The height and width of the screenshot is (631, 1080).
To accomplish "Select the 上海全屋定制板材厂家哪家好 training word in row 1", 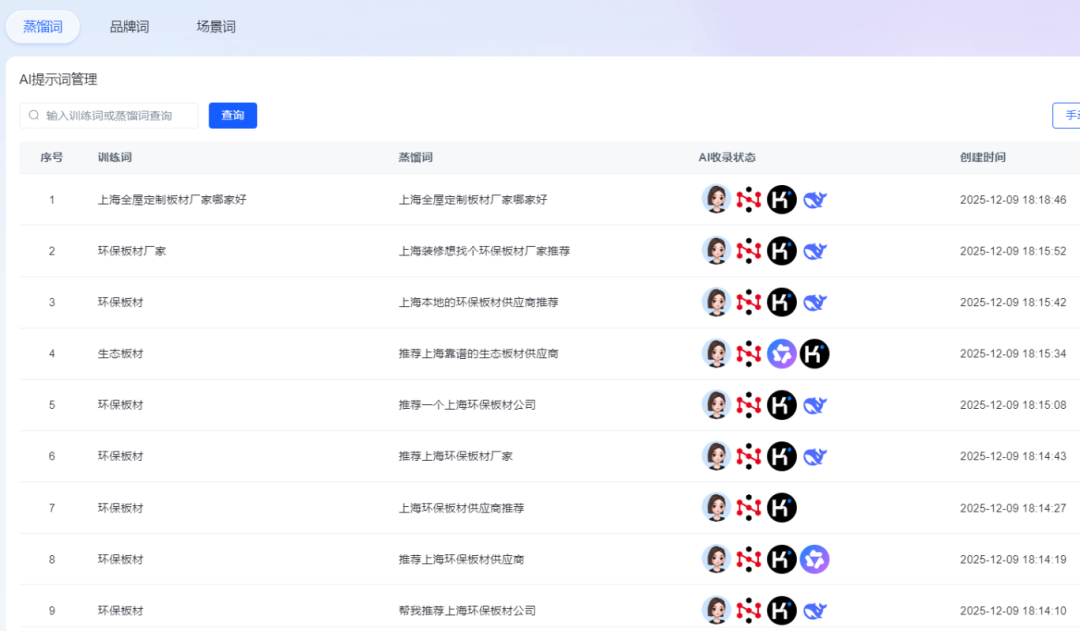I will tap(172, 200).
